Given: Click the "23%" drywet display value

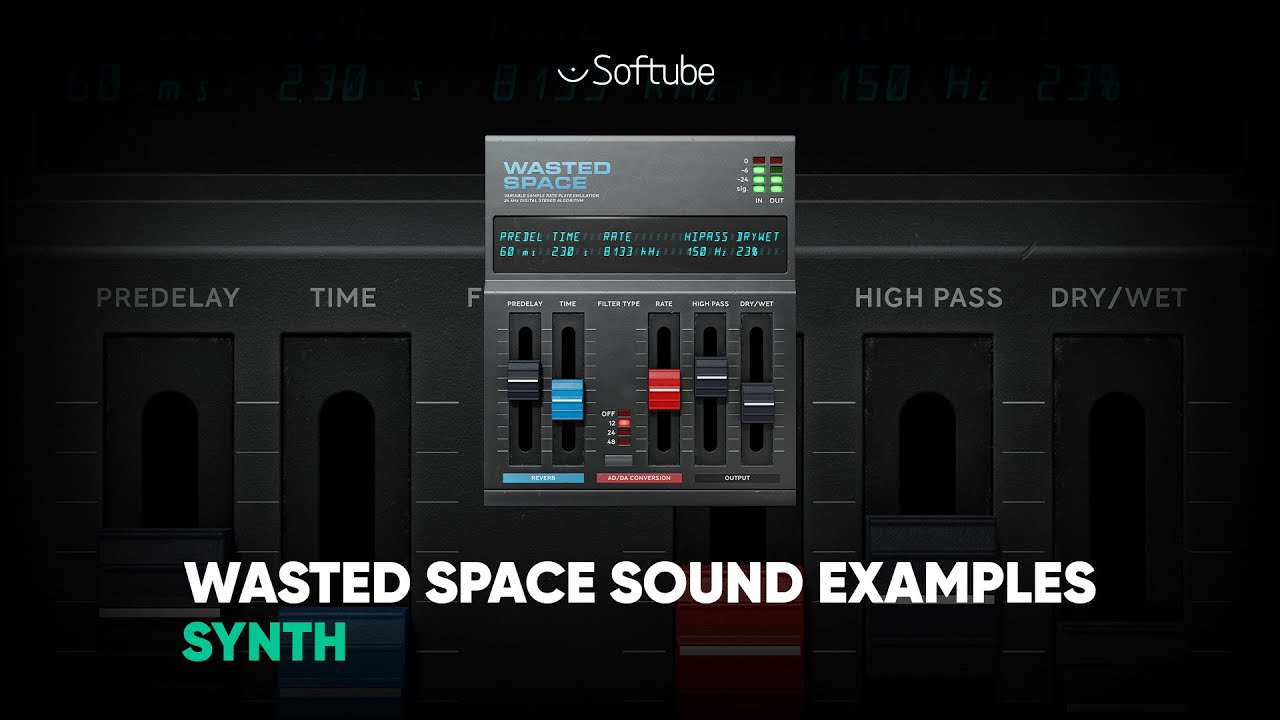Looking at the screenshot, I should (x=748, y=252).
